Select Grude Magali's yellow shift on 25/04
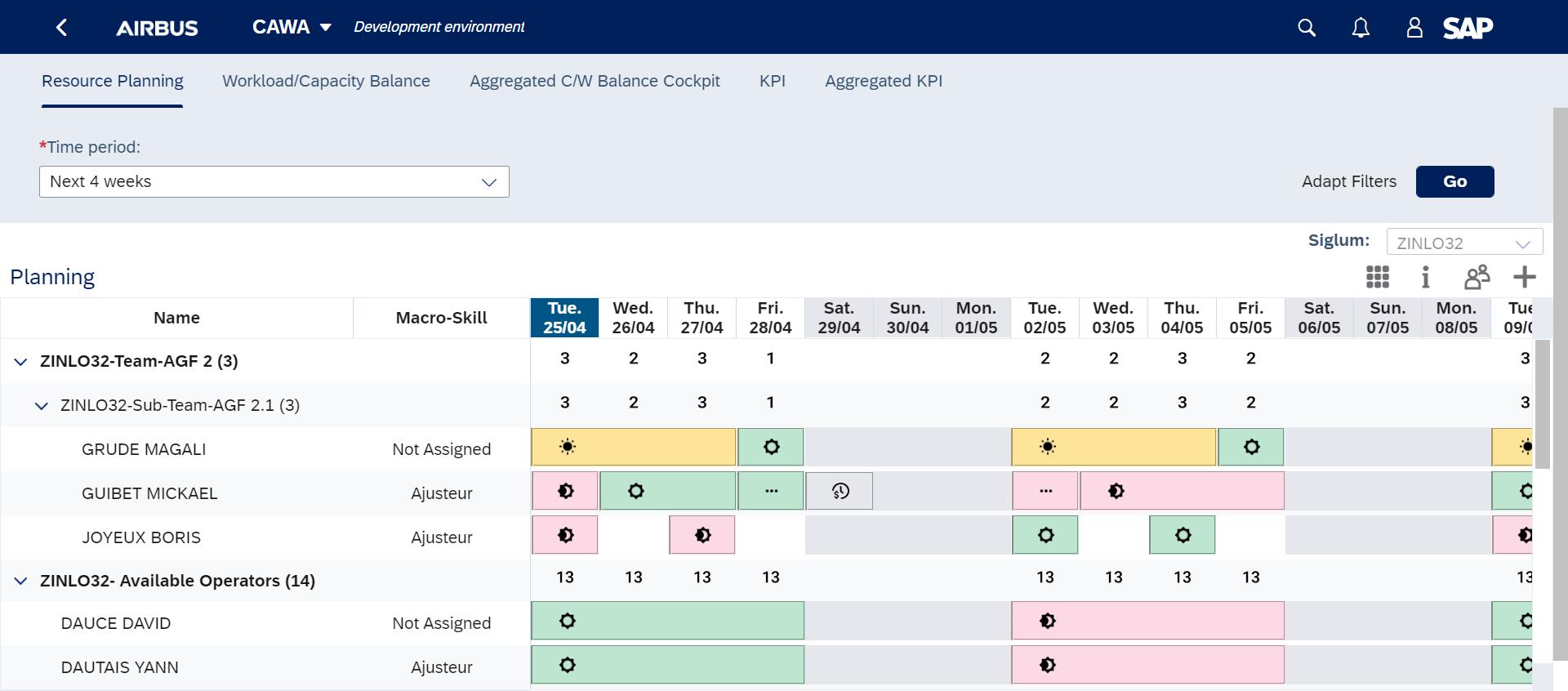The image size is (1568, 691). (634, 447)
